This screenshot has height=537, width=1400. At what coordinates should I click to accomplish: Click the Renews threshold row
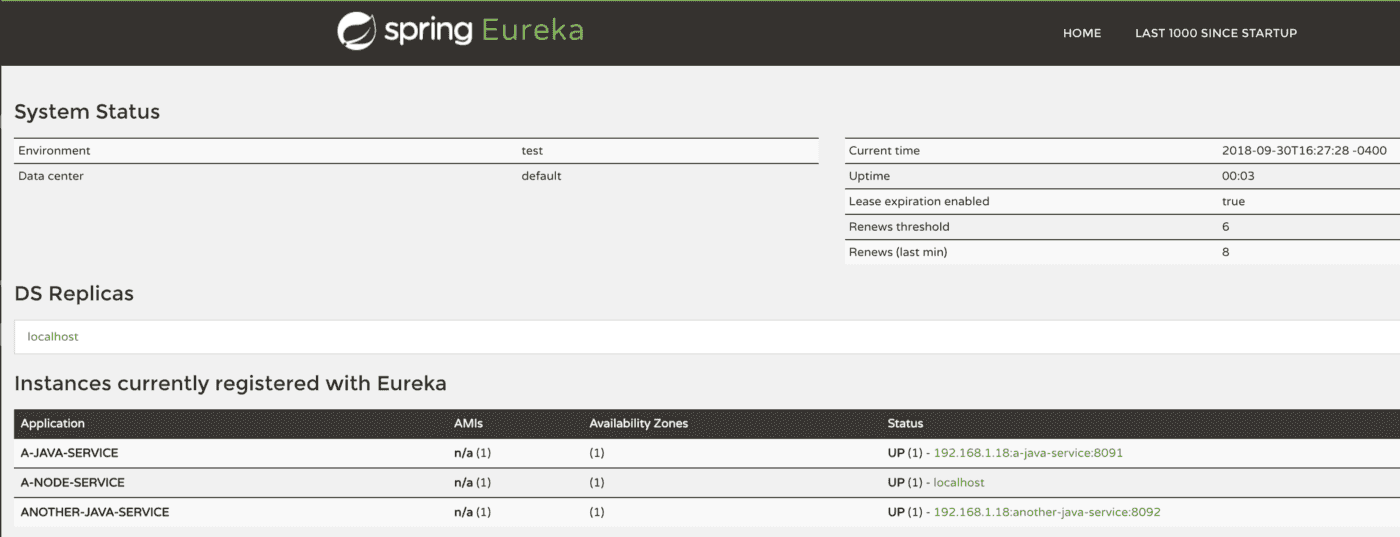(x=1122, y=227)
